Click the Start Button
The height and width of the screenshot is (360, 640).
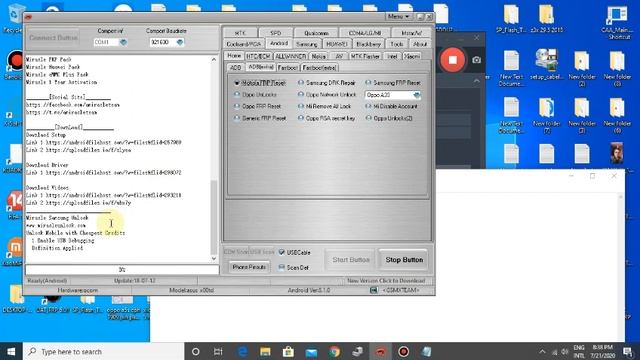[x=351, y=260]
